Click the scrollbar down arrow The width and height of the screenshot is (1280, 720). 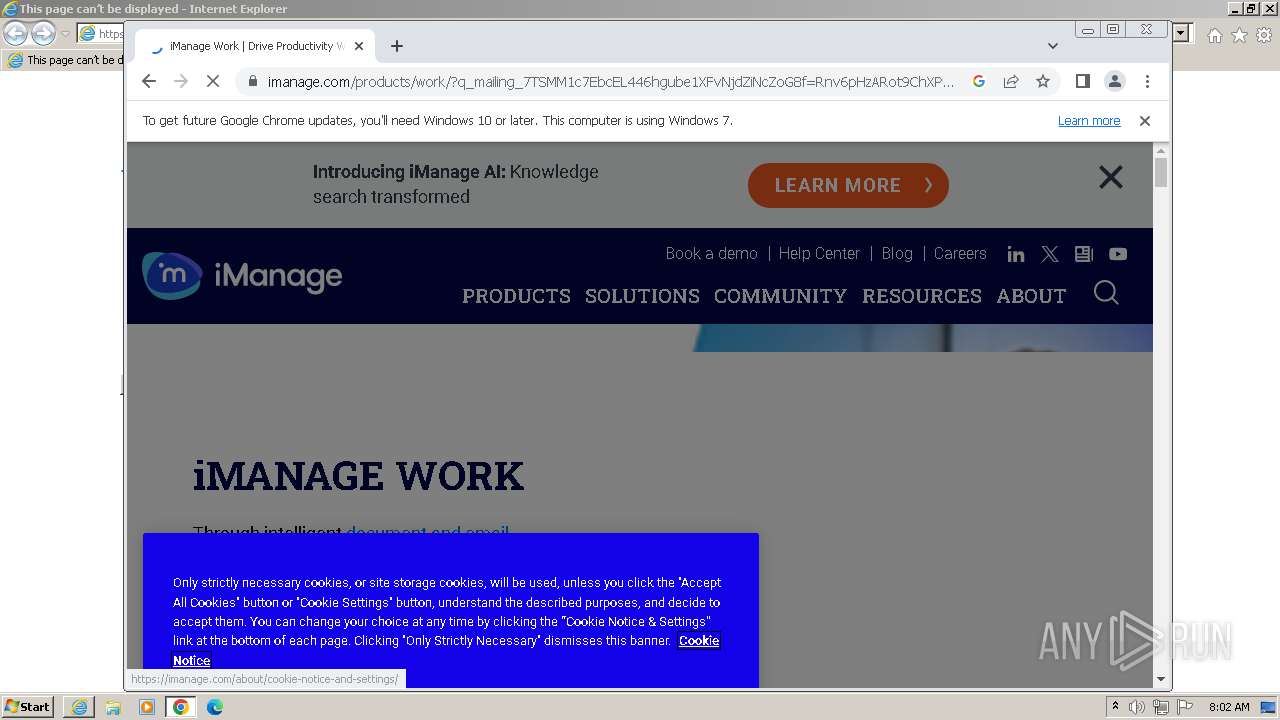click(1160, 680)
